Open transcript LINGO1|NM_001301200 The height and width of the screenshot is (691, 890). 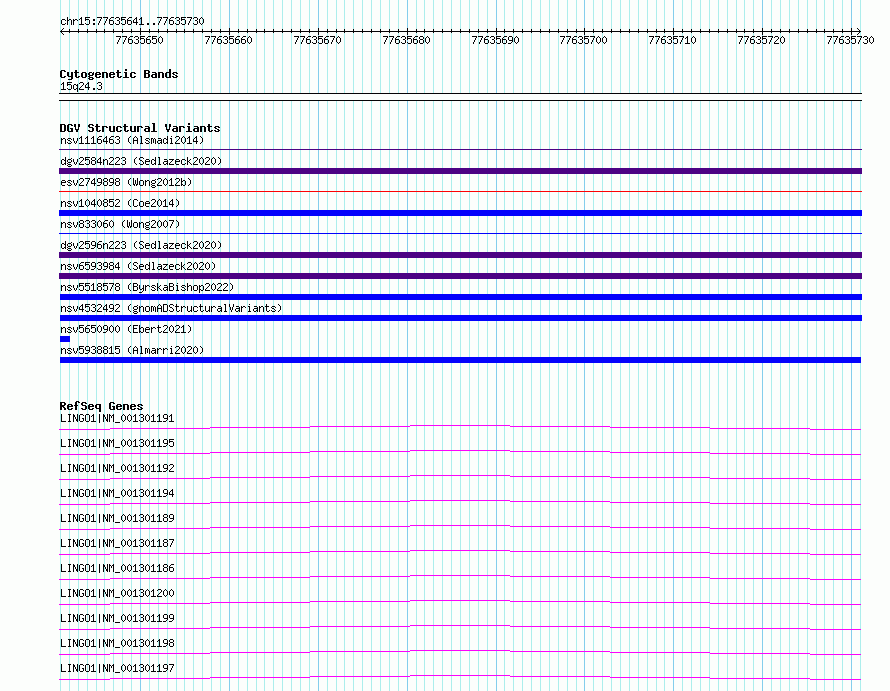(x=117, y=593)
